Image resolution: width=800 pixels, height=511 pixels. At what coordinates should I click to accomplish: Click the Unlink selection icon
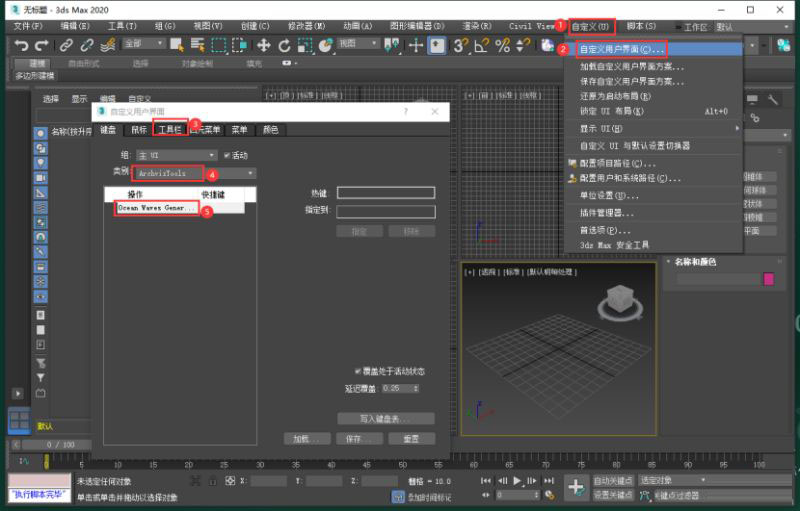coord(87,45)
